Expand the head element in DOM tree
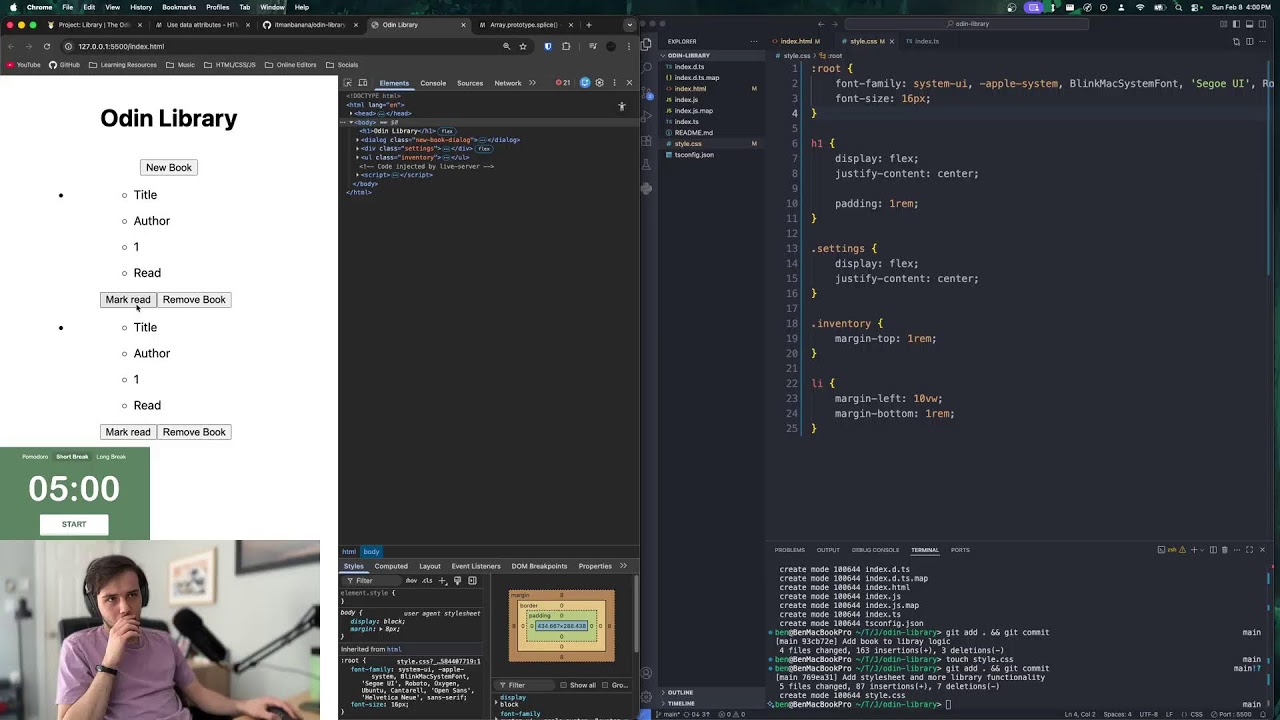This screenshot has height=720, width=1280. click(x=352, y=114)
